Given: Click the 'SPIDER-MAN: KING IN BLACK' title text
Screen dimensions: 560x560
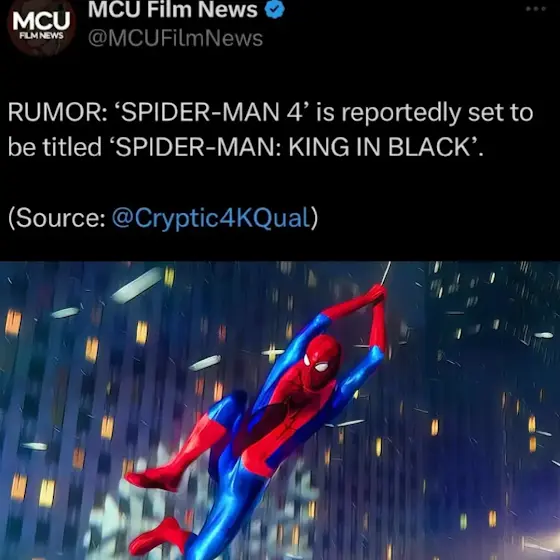Looking at the screenshot, I should click(294, 147).
